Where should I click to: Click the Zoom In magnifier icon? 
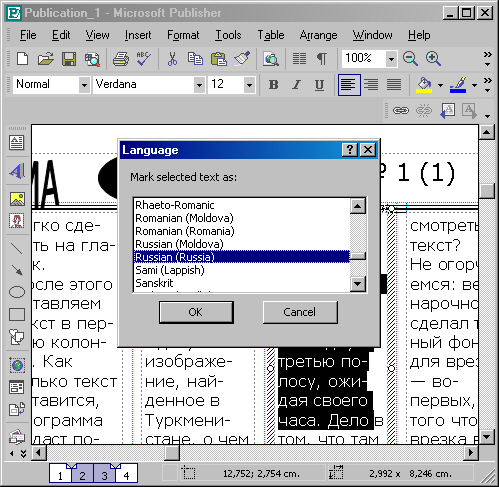coord(433,59)
